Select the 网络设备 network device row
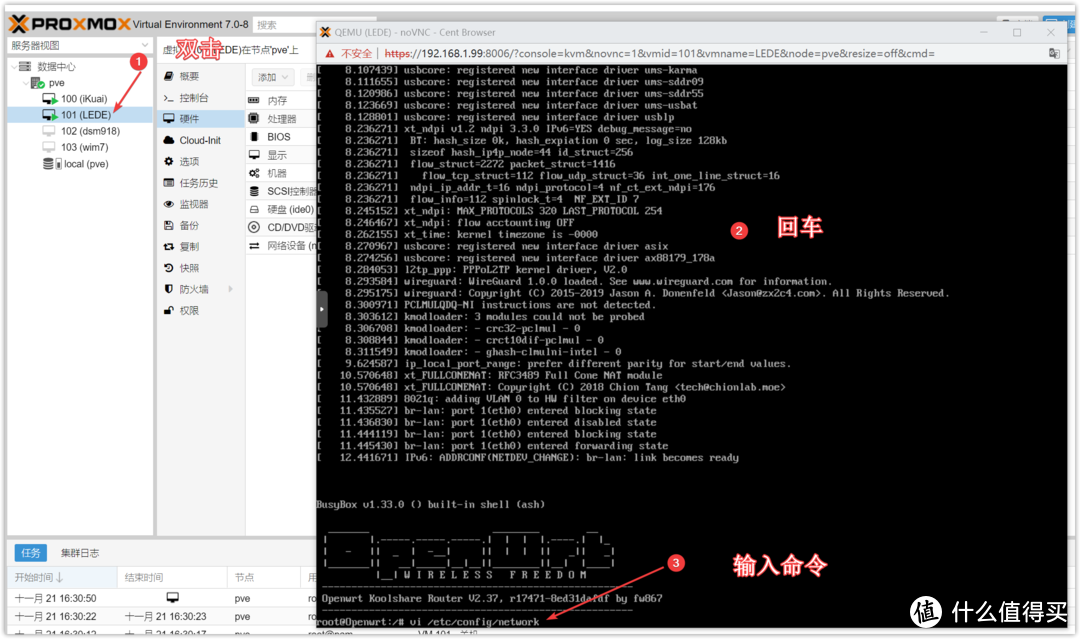Viewport: 1080px width, 639px height. tap(281, 245)
